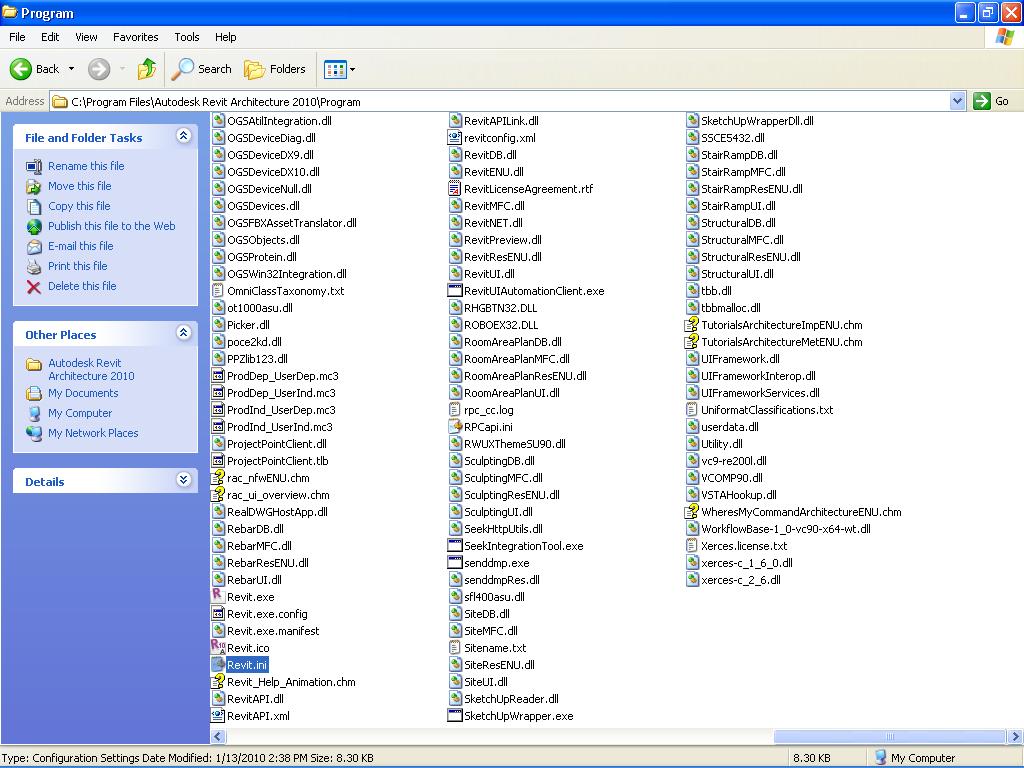The width and height of the screenshot is (1024, 768).
Task: Click the Go button
Action: point(991,101)
